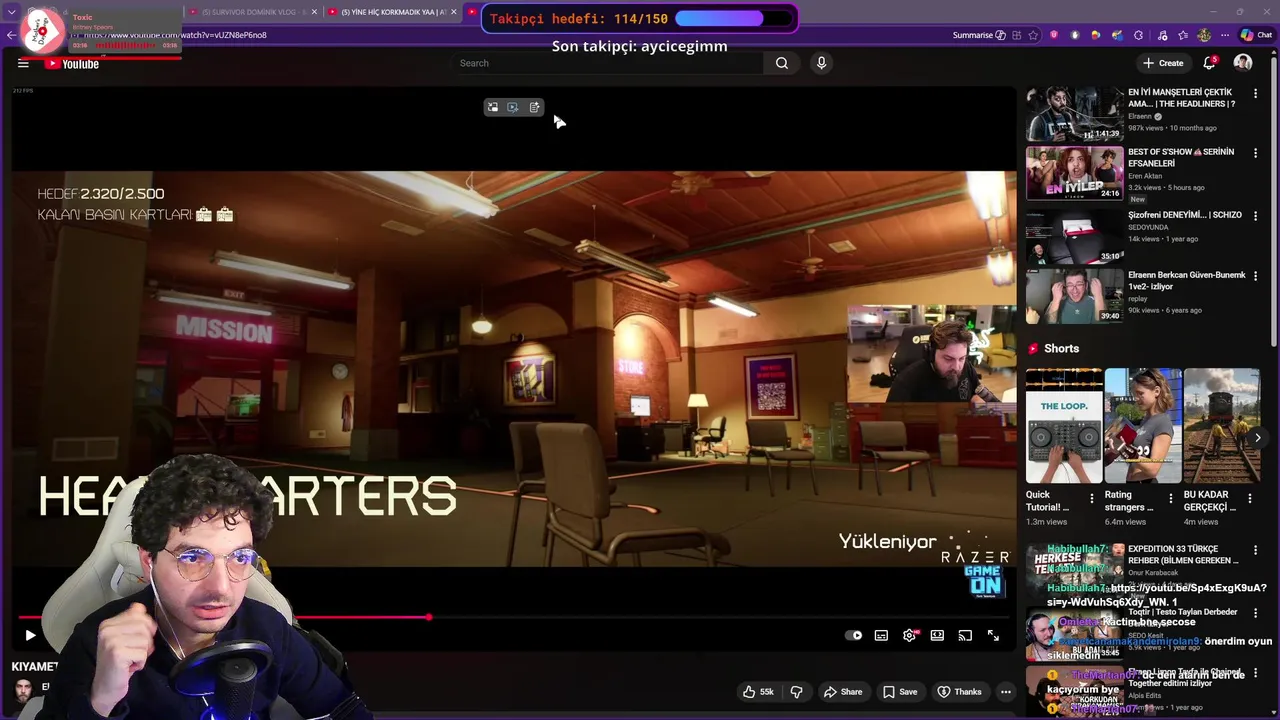Open BU KADAR GERÇEKÇİ short thumbnail

(x=1222, y=426)
